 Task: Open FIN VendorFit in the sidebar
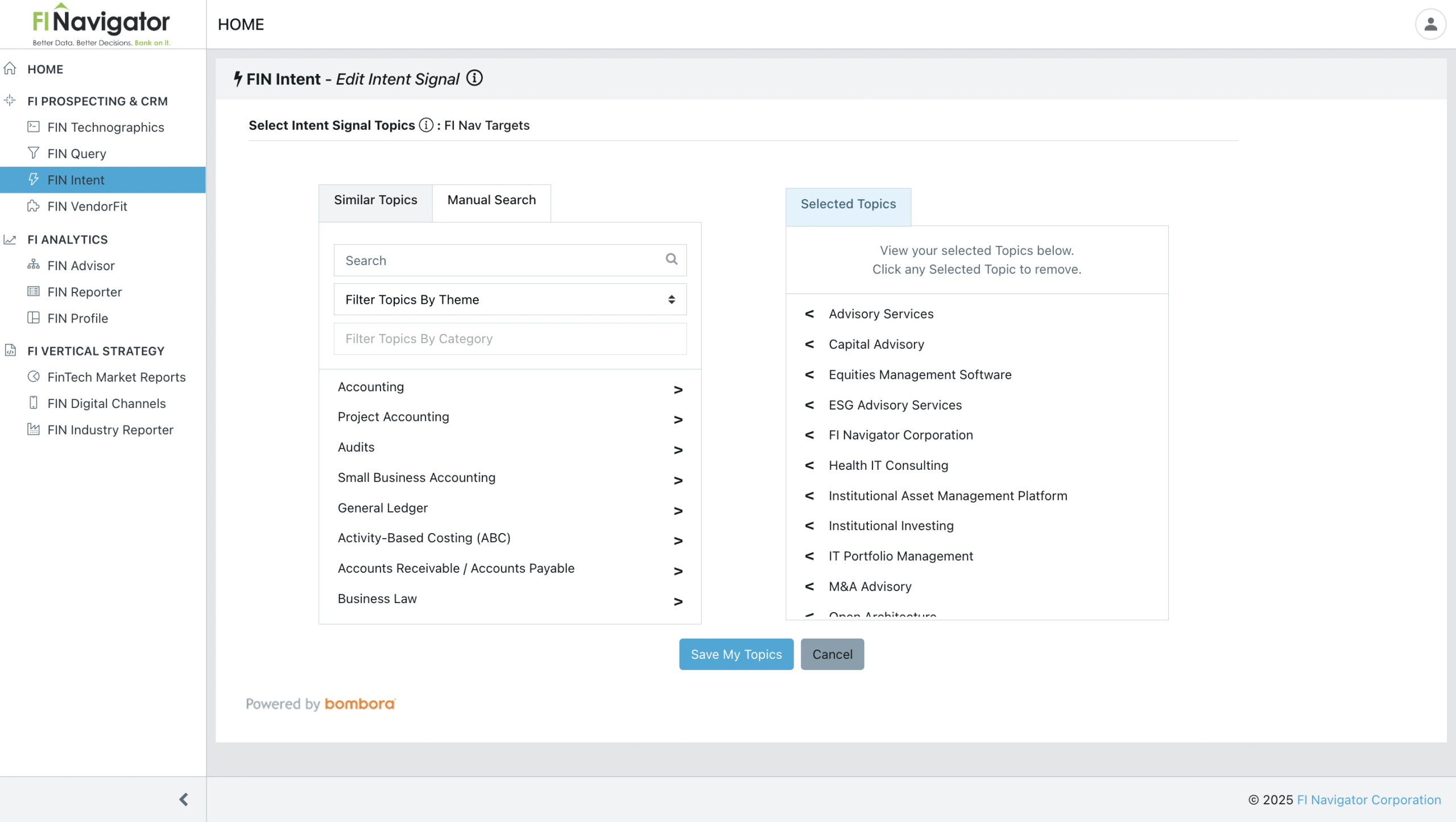pyautogui.click(x=87, y=206)
